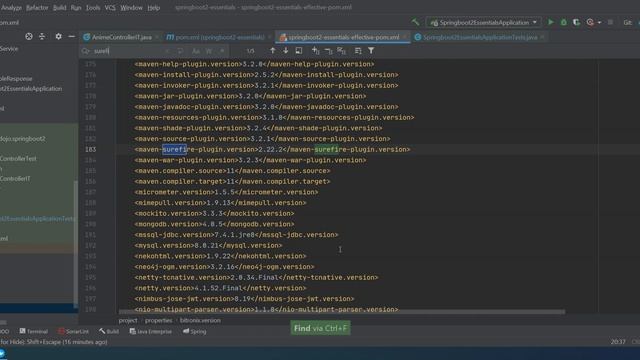The width and height of the screenshot is (640, 360).
Task: Open the find filter funnel icon
Action: pyautogui.click(x=371, y=51)
